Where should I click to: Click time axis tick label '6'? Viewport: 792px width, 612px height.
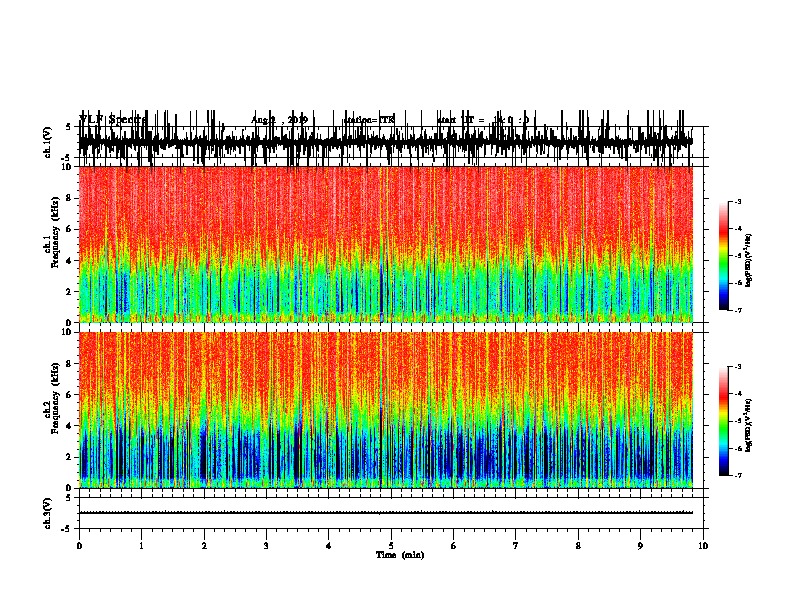tap(453, 545)
